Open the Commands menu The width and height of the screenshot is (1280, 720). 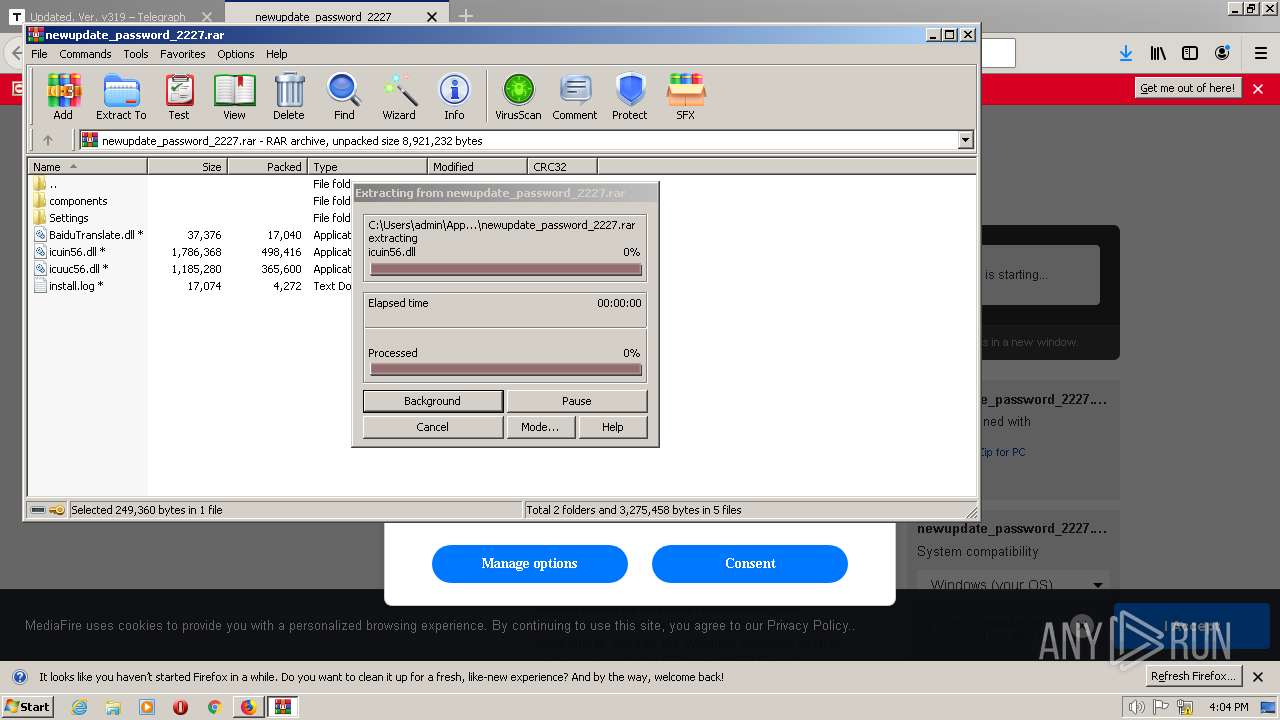click(x=85, y=54)
